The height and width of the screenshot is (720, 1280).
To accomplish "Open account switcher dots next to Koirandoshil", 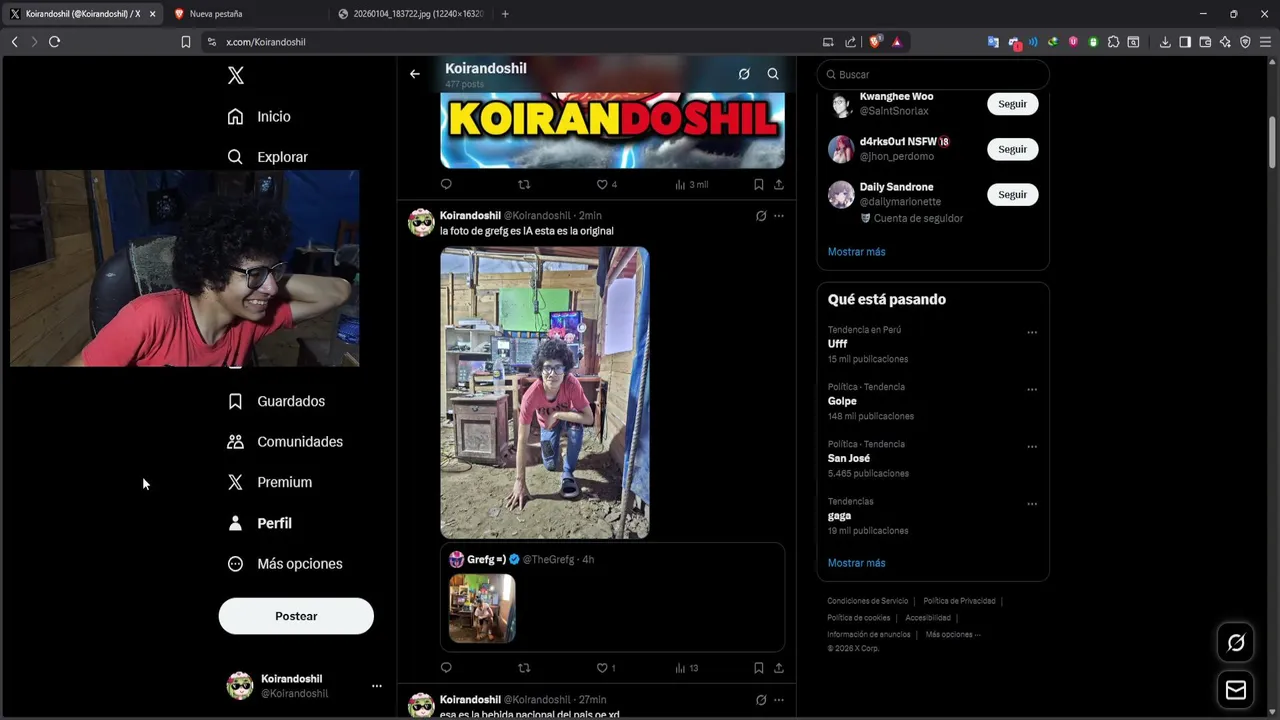I will (x=377, y=686).
